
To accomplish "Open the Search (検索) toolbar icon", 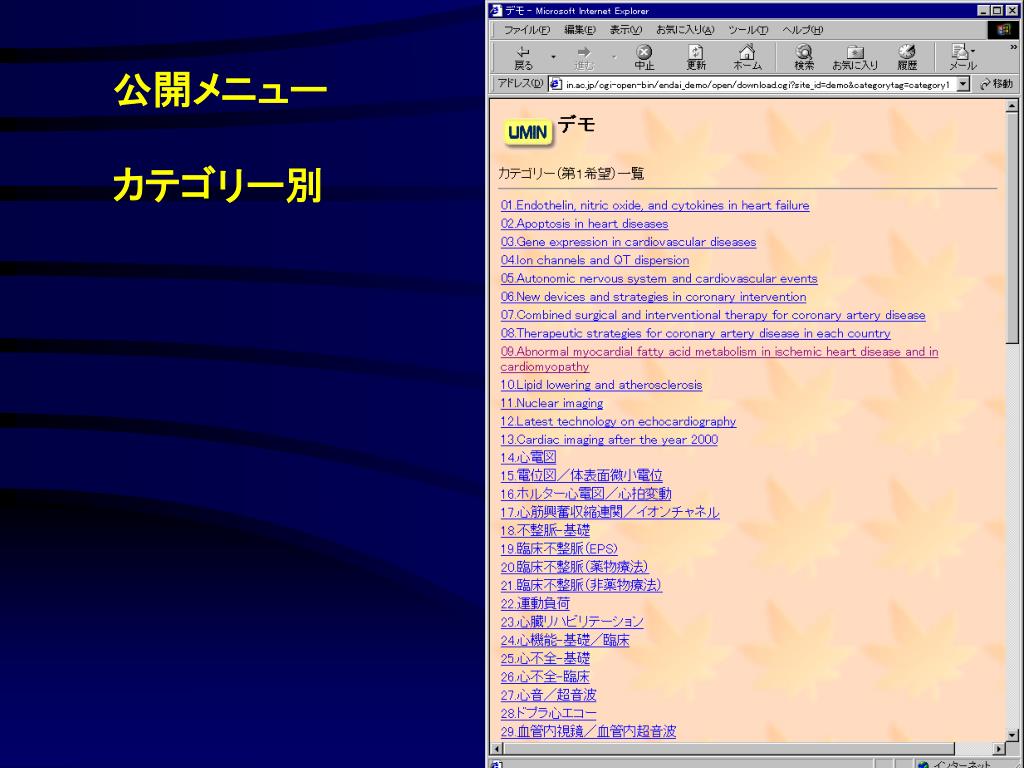I will pyautogui.click(x=804, y=57).
